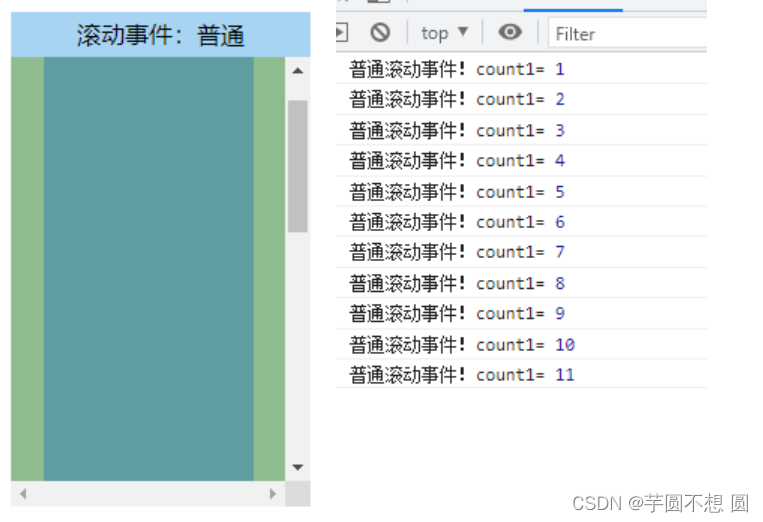Open the live expression eye icon
Screen dimensions: 763x522
click(509, 32)
